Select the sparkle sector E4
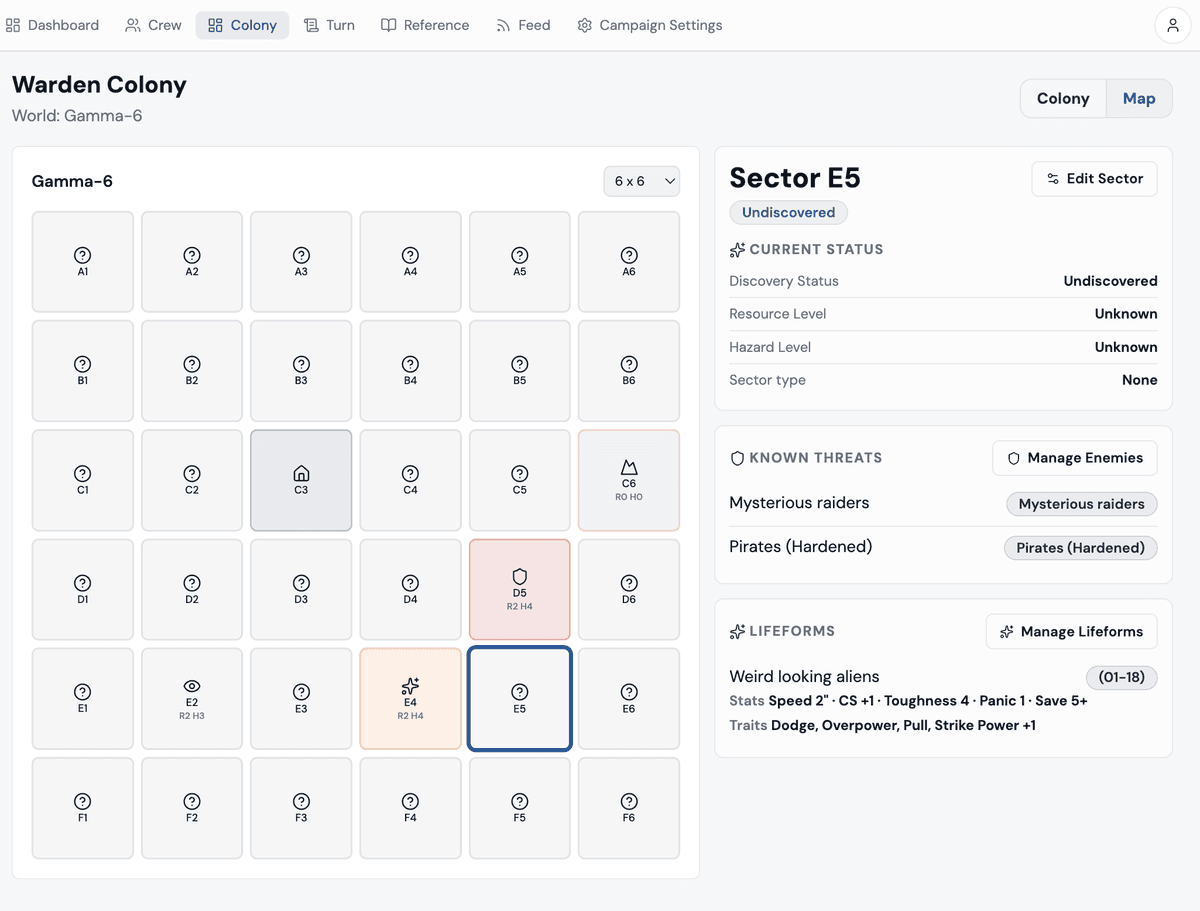Image resolution: width=1200 pixels, height=911 pixels. [x=410, y=699]
